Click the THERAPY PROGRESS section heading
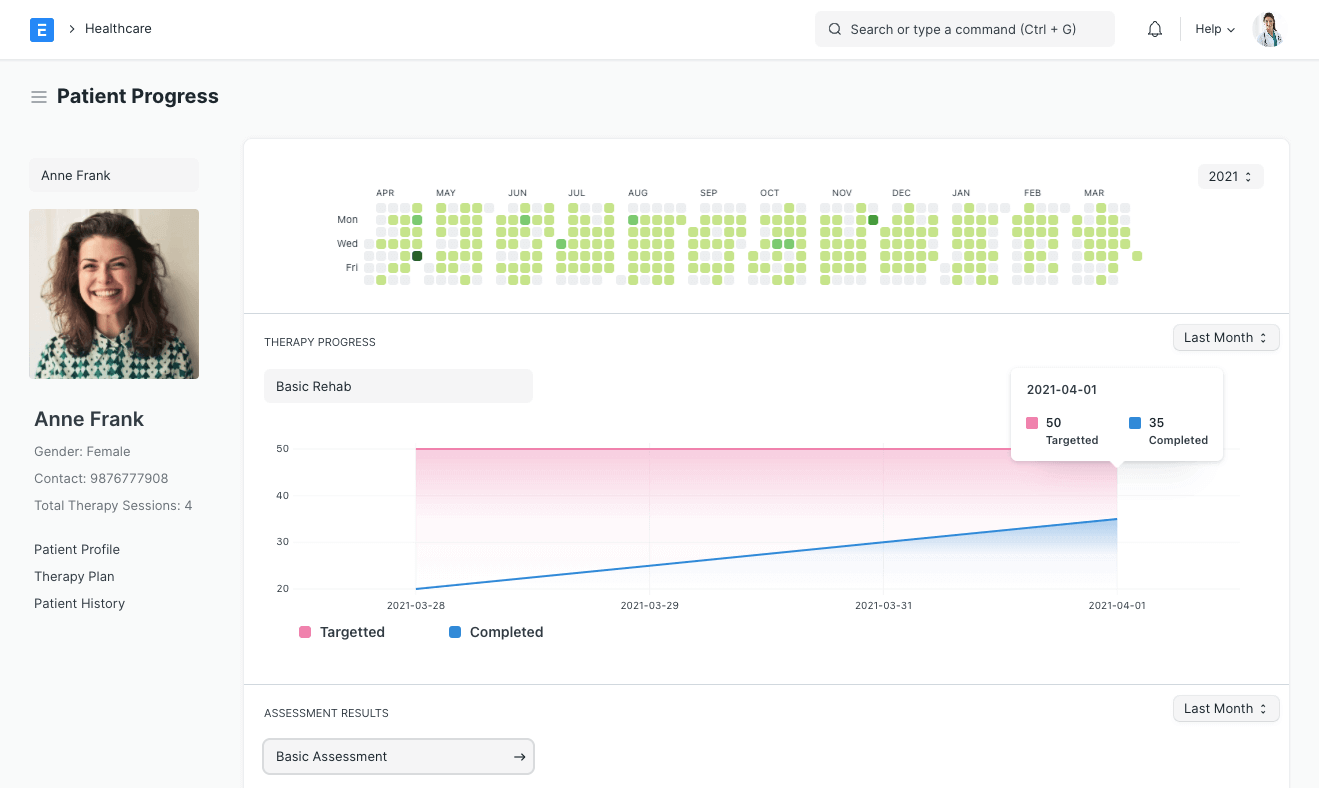This screenshot has width=1319, height=788. pos(320,342)
